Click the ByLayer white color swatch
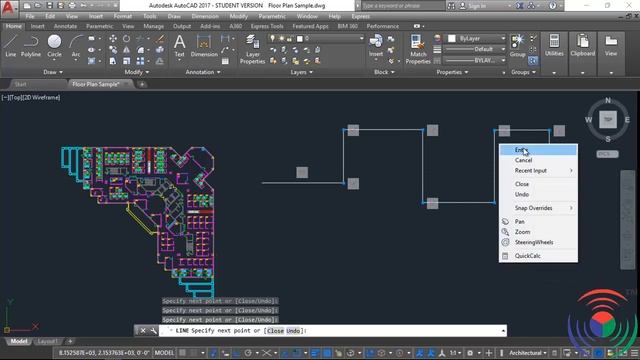 452,38
